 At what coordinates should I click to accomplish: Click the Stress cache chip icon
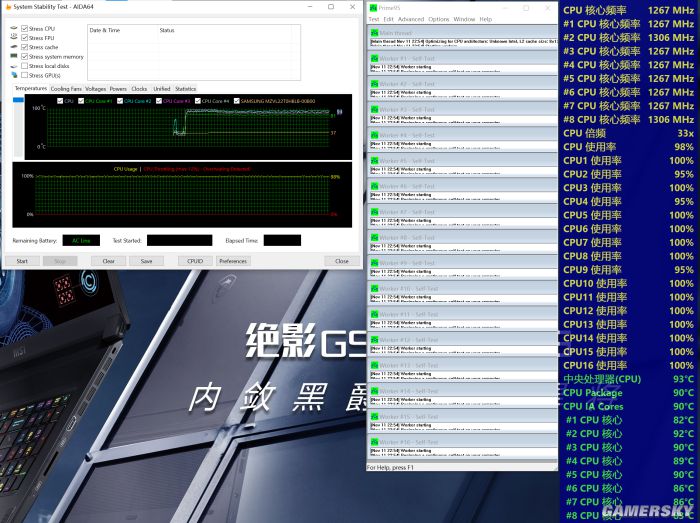tap(14, 46)
